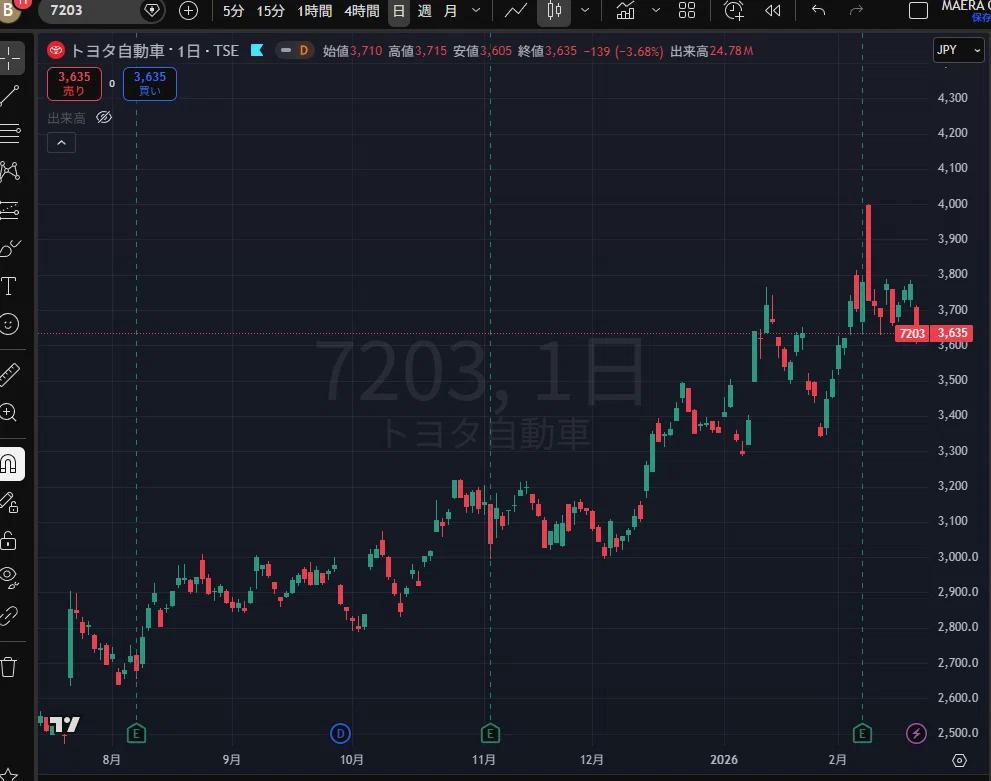The height and width of the screenshot is (781, 991).
Task: Click the 3,635 売り sell button
Action: pos(75,83)
